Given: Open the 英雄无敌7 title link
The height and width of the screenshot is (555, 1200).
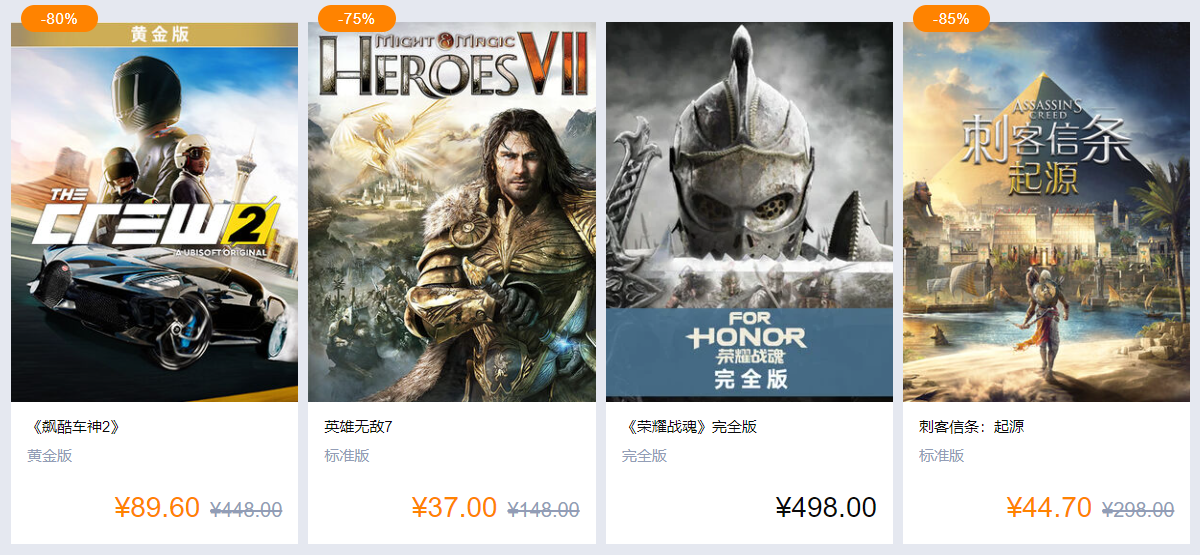Looking at the screenshot, I should pyautogui.click(x=358, y=427).
